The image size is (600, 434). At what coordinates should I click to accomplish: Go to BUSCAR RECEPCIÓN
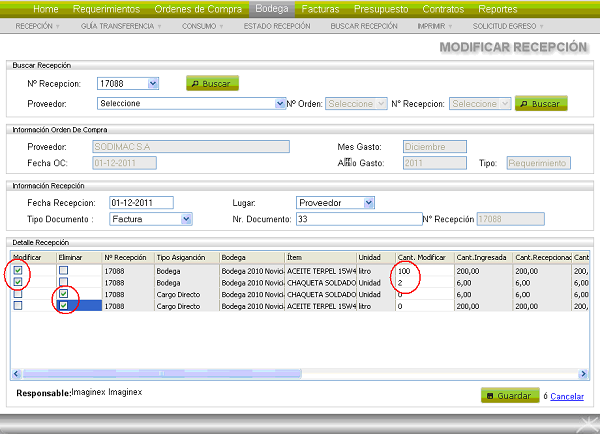point(364,26)
